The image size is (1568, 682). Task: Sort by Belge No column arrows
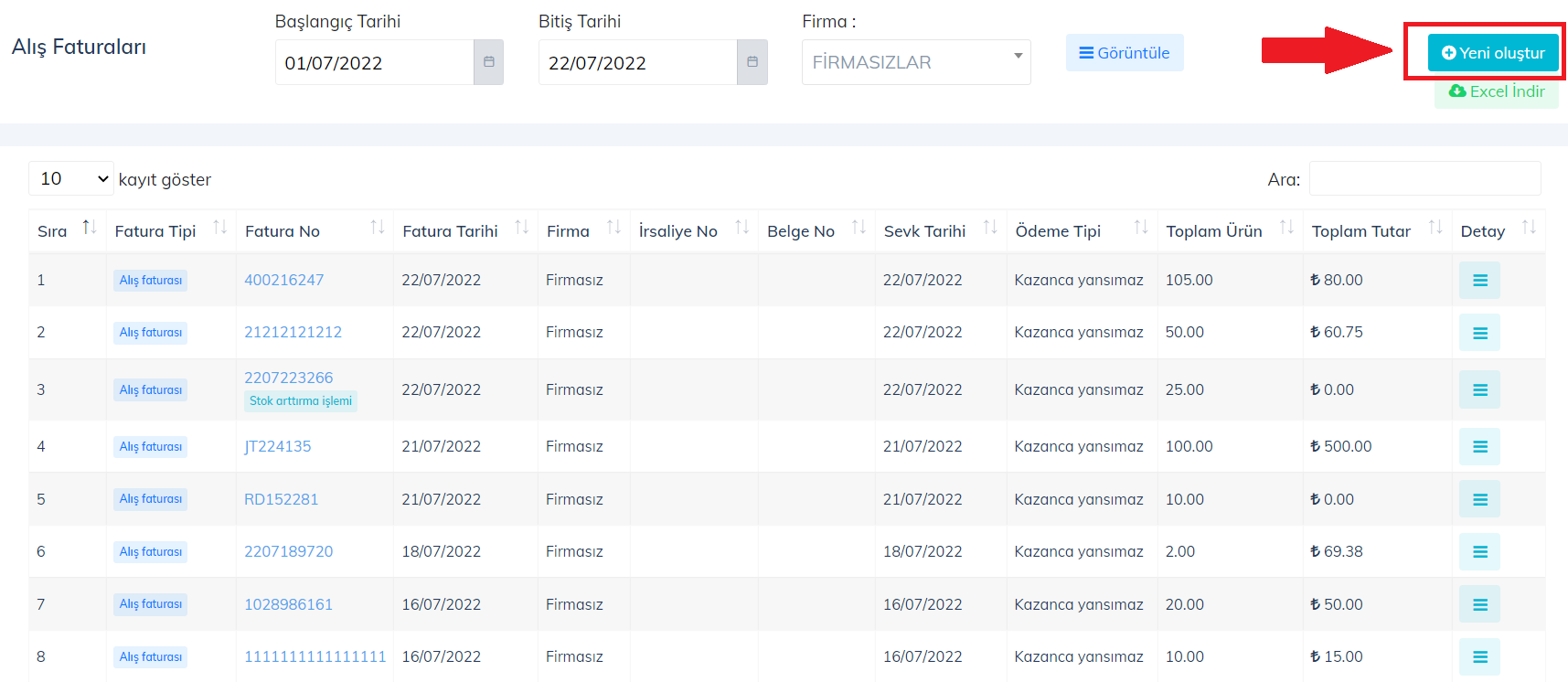859,227
